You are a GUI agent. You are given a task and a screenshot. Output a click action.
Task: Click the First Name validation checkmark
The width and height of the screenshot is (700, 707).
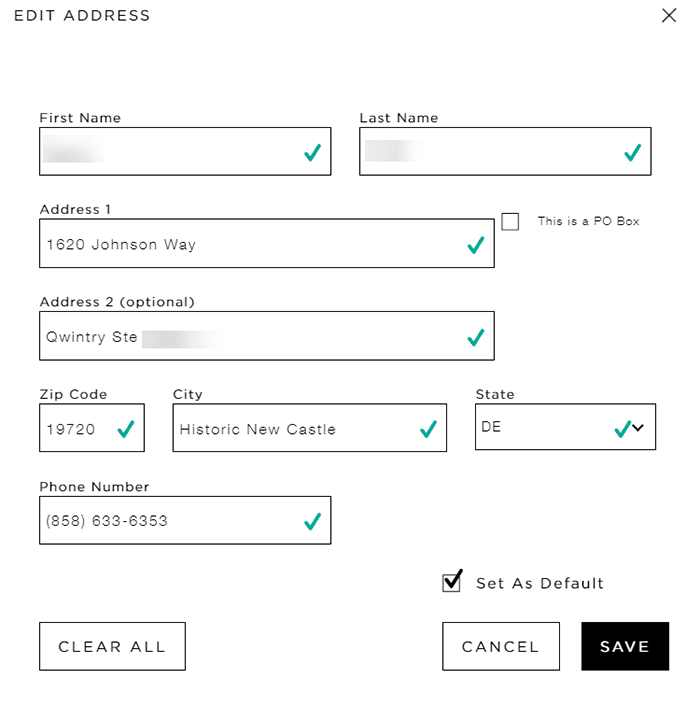[x=312, y=153]
